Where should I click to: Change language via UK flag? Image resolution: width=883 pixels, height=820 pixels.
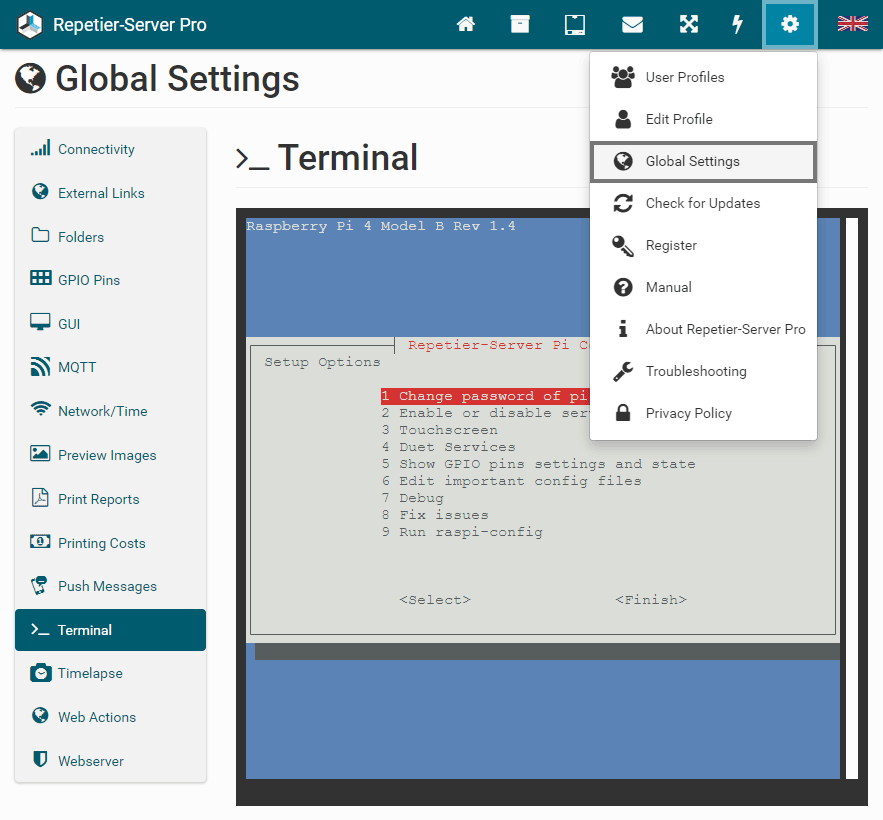[x=853, y=24]
